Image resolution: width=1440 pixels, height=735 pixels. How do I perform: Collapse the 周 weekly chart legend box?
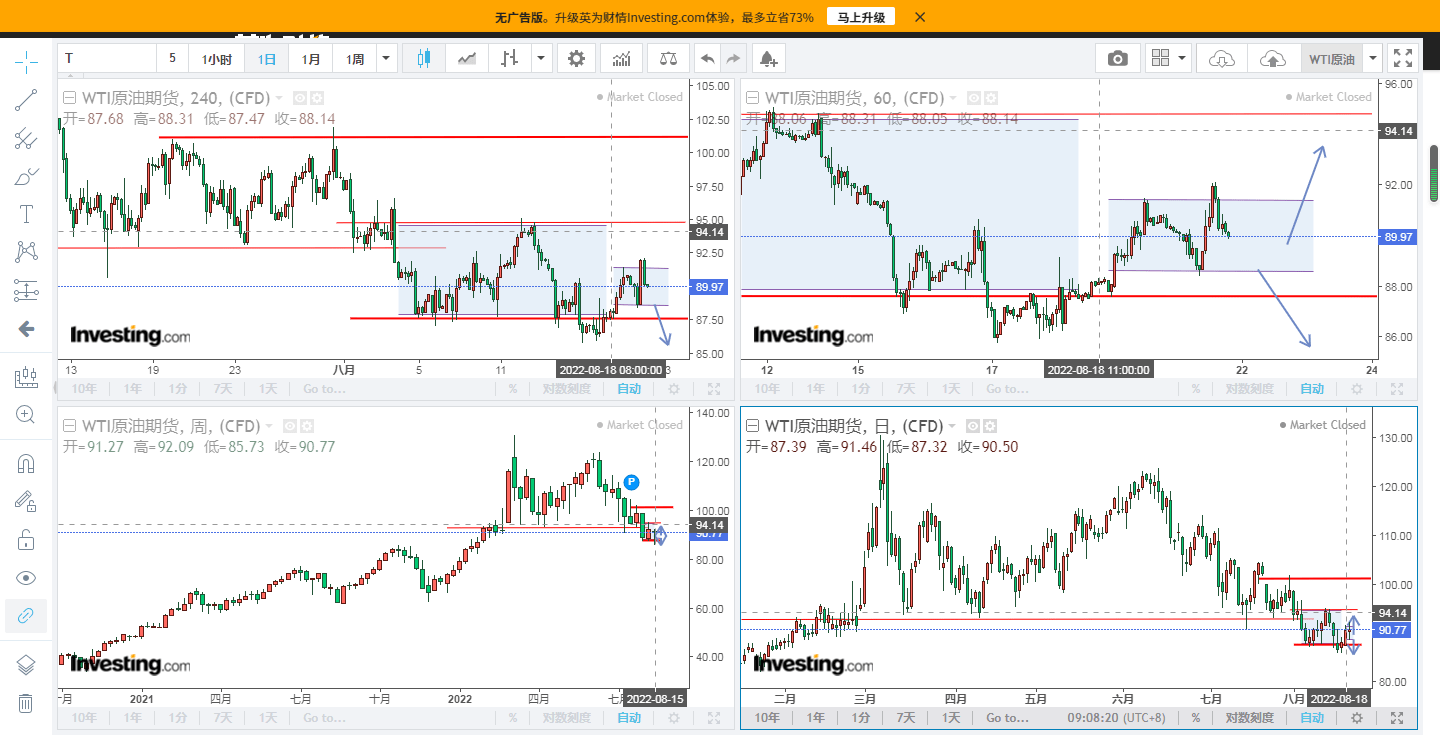point(70,426)
